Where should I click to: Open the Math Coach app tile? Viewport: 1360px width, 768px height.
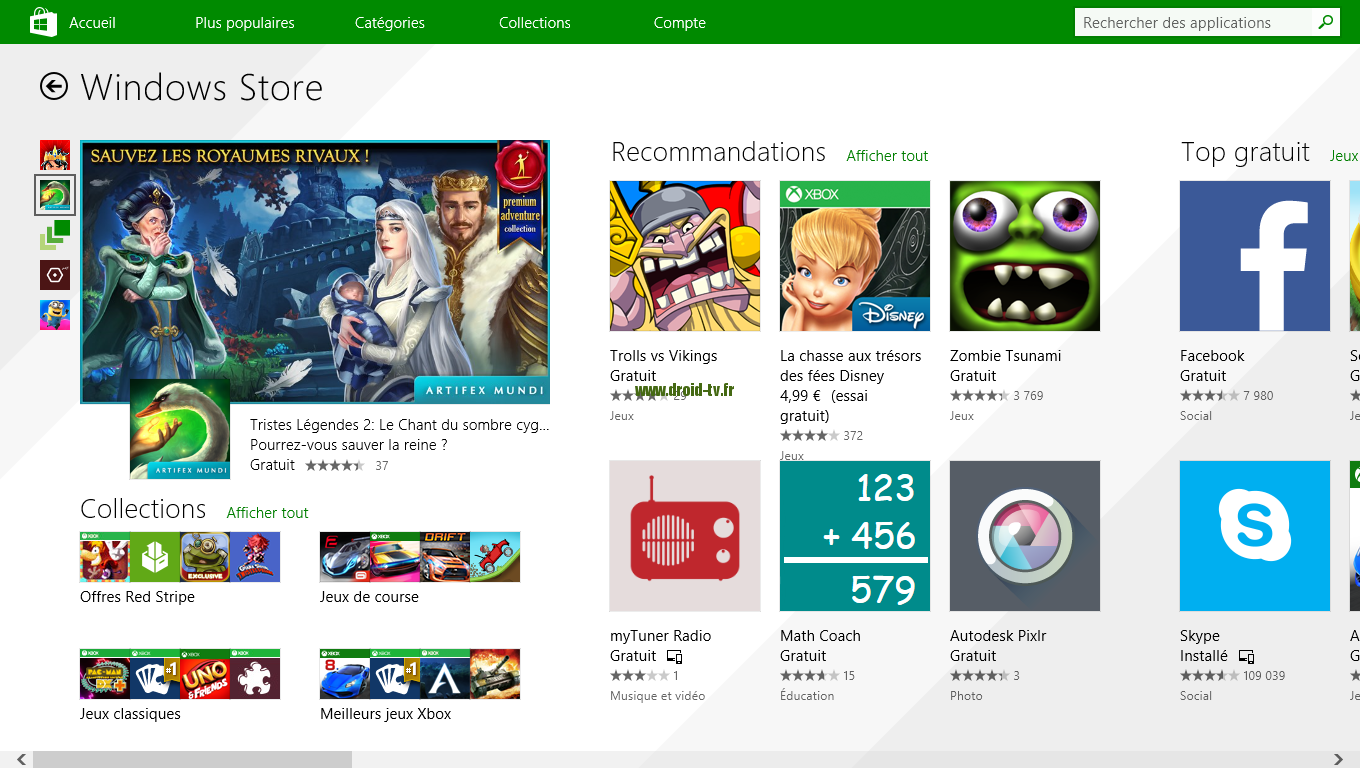pyautogui.click(x=855, y=536)
